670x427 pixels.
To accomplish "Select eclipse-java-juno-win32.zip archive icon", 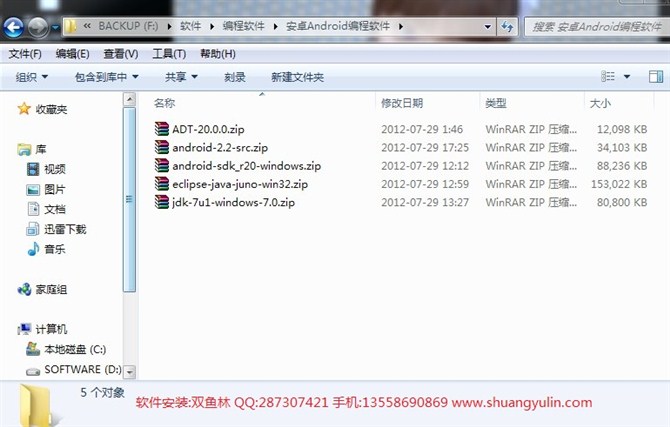I will click(x=162, y=184).
